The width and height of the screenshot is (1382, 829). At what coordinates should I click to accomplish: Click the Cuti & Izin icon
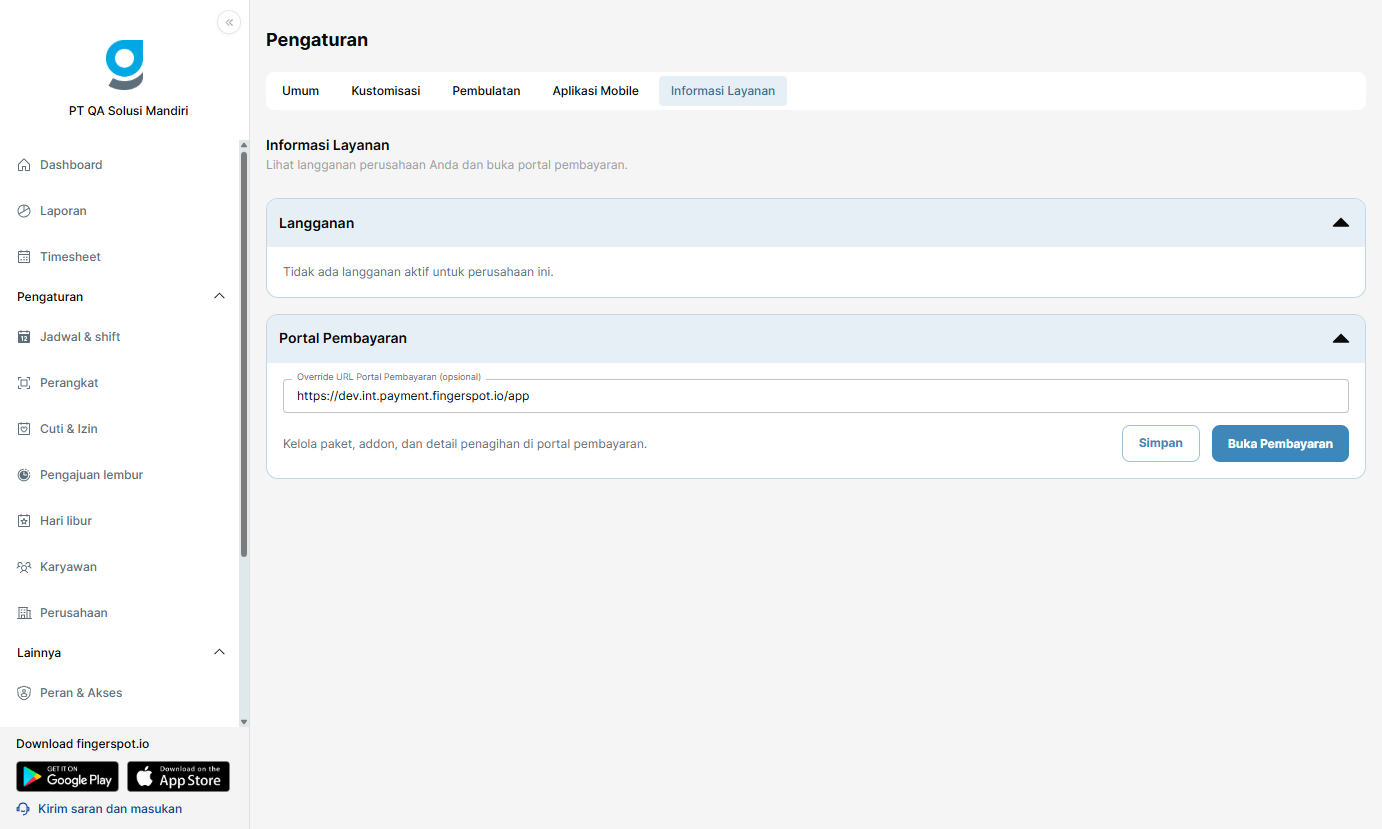[24, 429]
